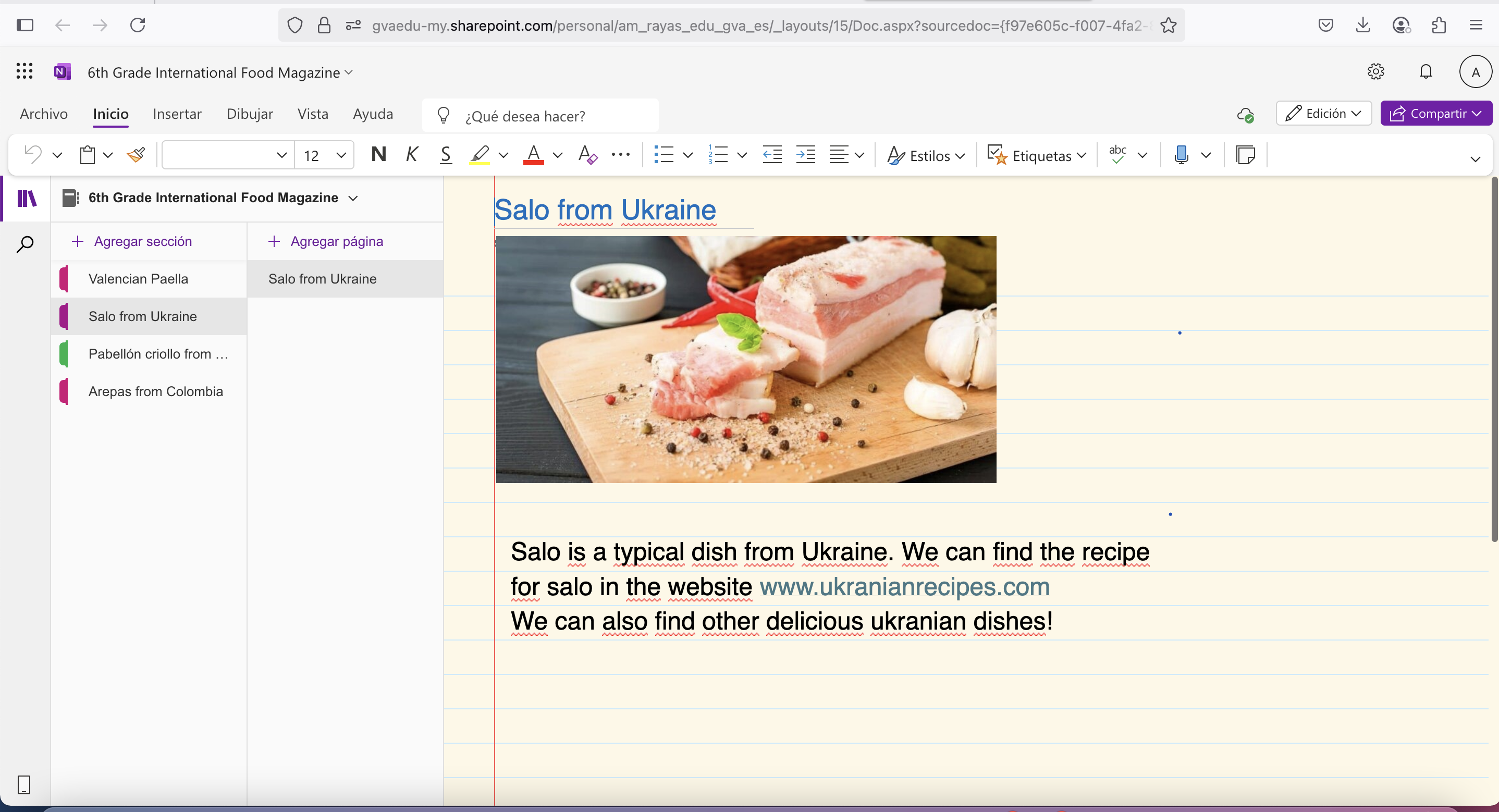Open the www.ukranianrecipes.com link

[904, 587]
